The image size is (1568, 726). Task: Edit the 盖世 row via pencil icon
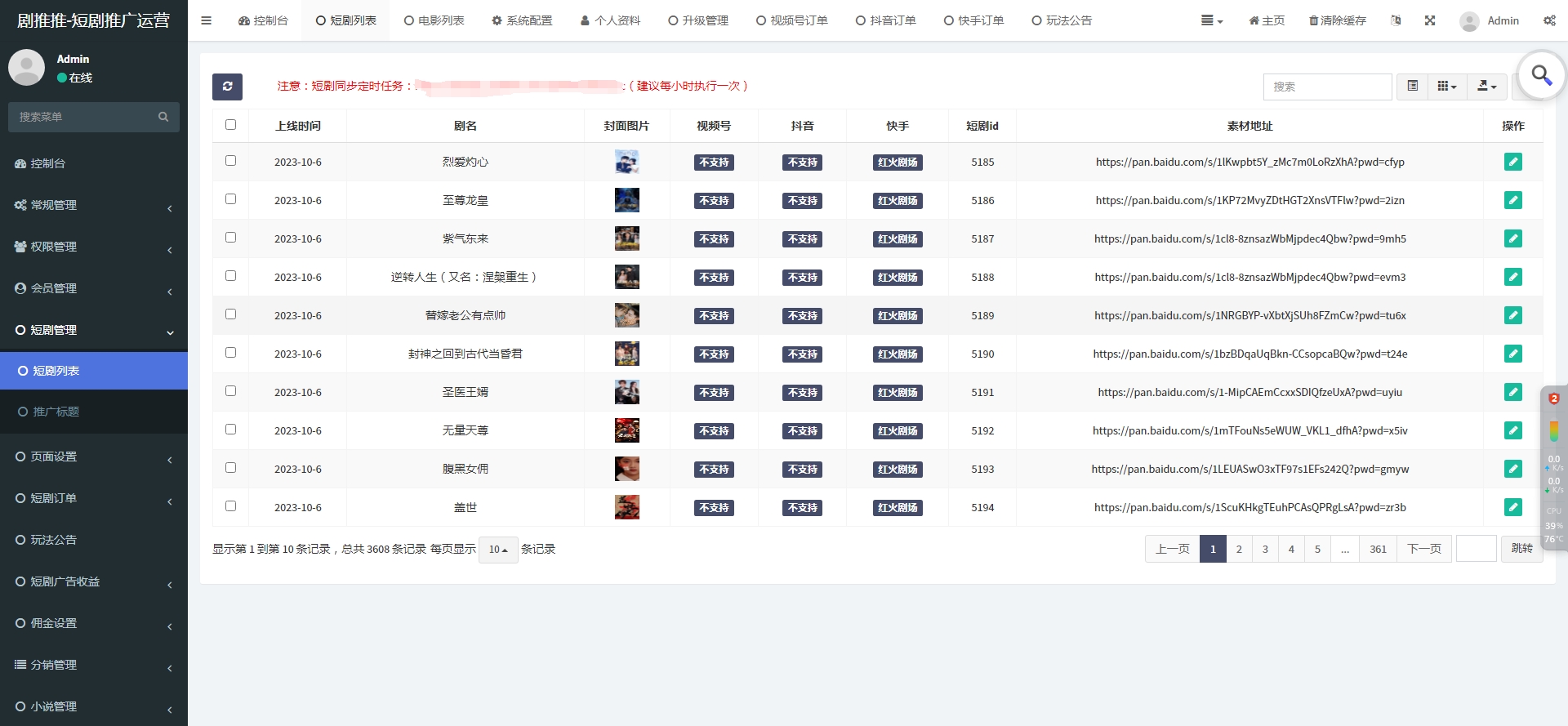(1512, 507)
